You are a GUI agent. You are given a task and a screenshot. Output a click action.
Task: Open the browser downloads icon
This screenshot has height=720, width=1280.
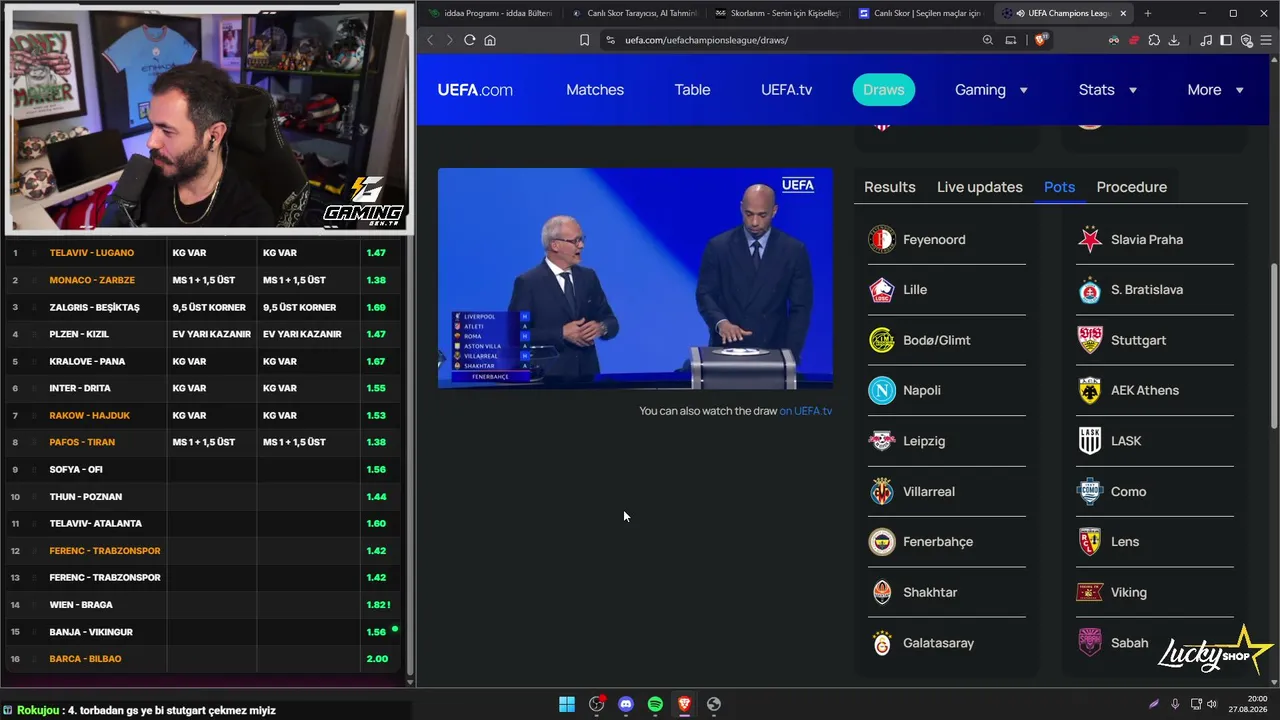[1174, 40]
